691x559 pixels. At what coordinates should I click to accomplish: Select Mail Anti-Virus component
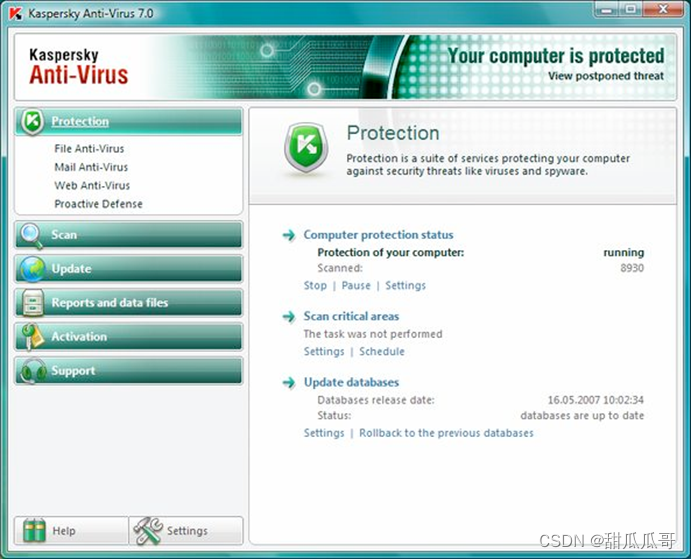coord(91,167)
